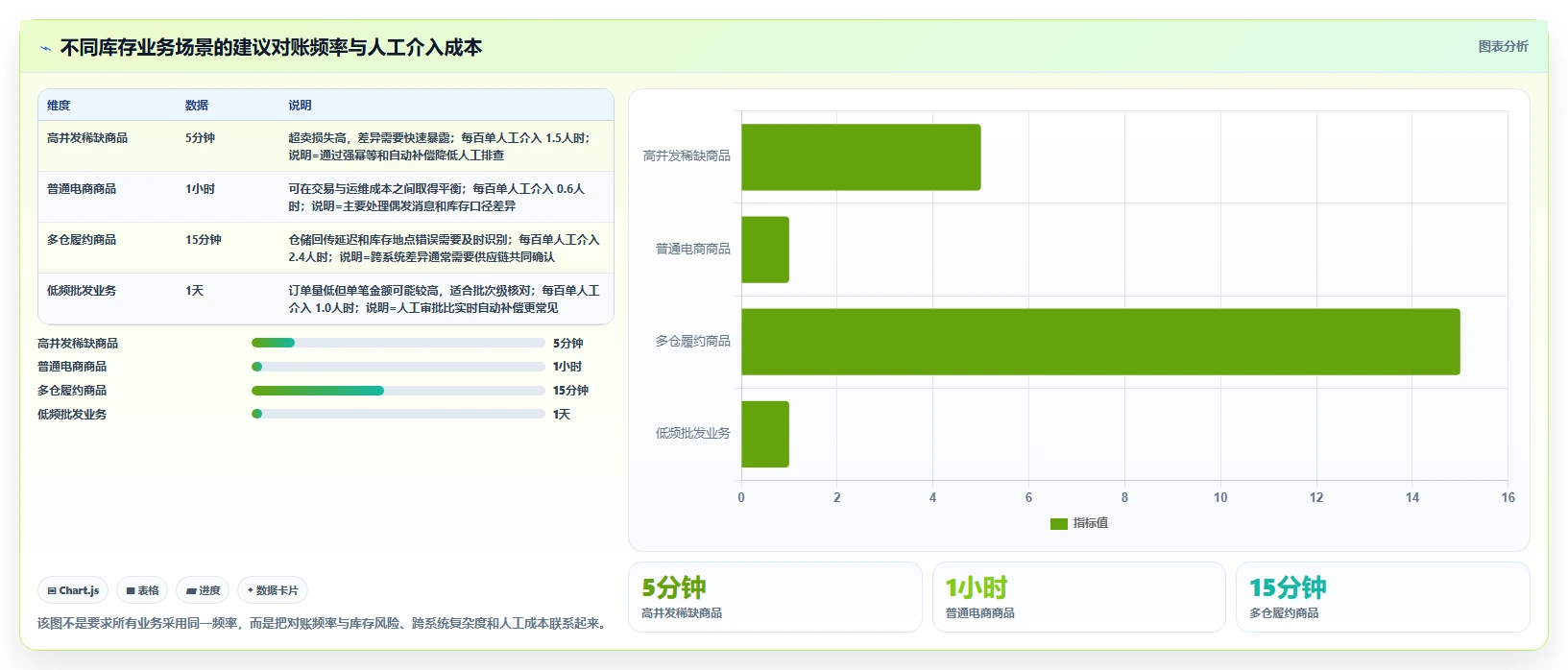Click chart y-axis label 低频批发业务
The image size is (1568, 670).
click(x=693, y=433)
